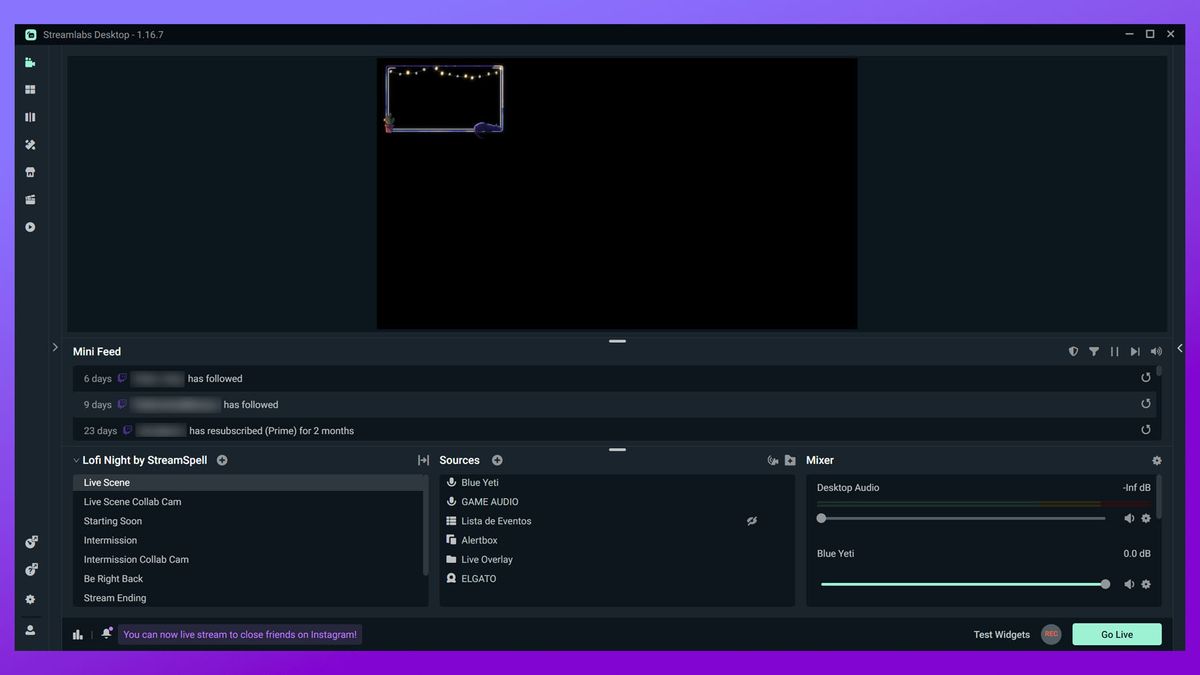Open the Editor icon in the left sidebar
Viewport: 1200px width, 675px height.
coord(30,62)
